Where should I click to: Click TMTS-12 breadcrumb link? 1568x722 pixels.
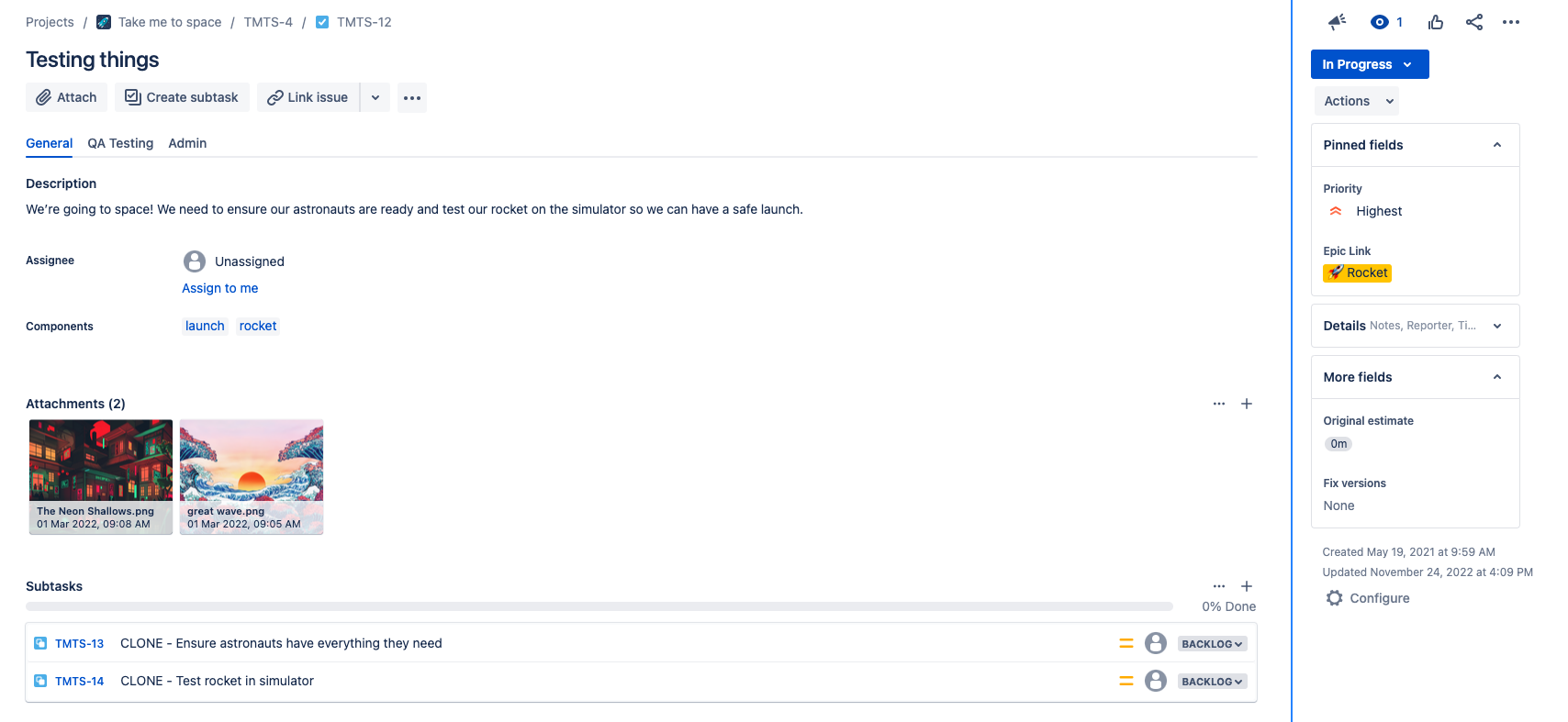click(364, 22)
